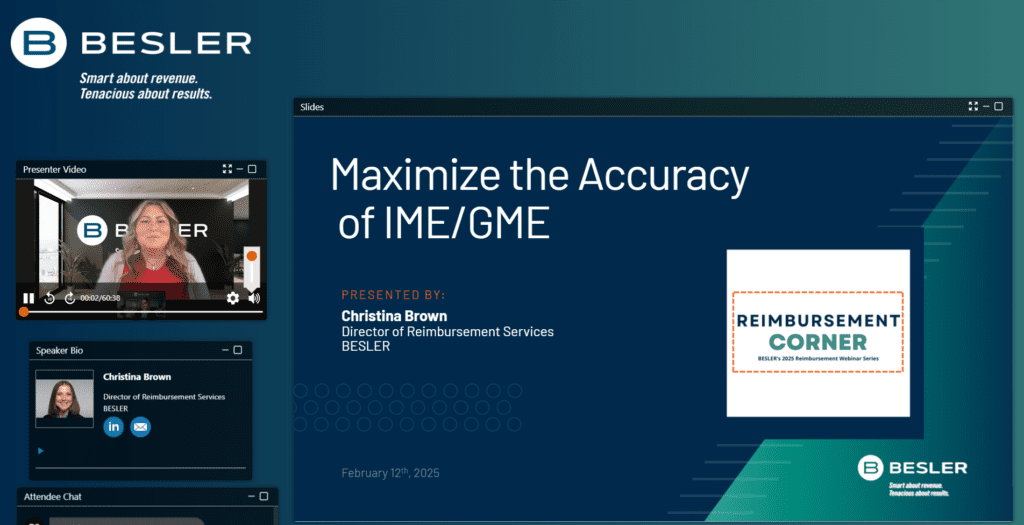Click the Reimbursement Corner image on slide
This screenshot has width=1024, height=525.
(818, 333)
